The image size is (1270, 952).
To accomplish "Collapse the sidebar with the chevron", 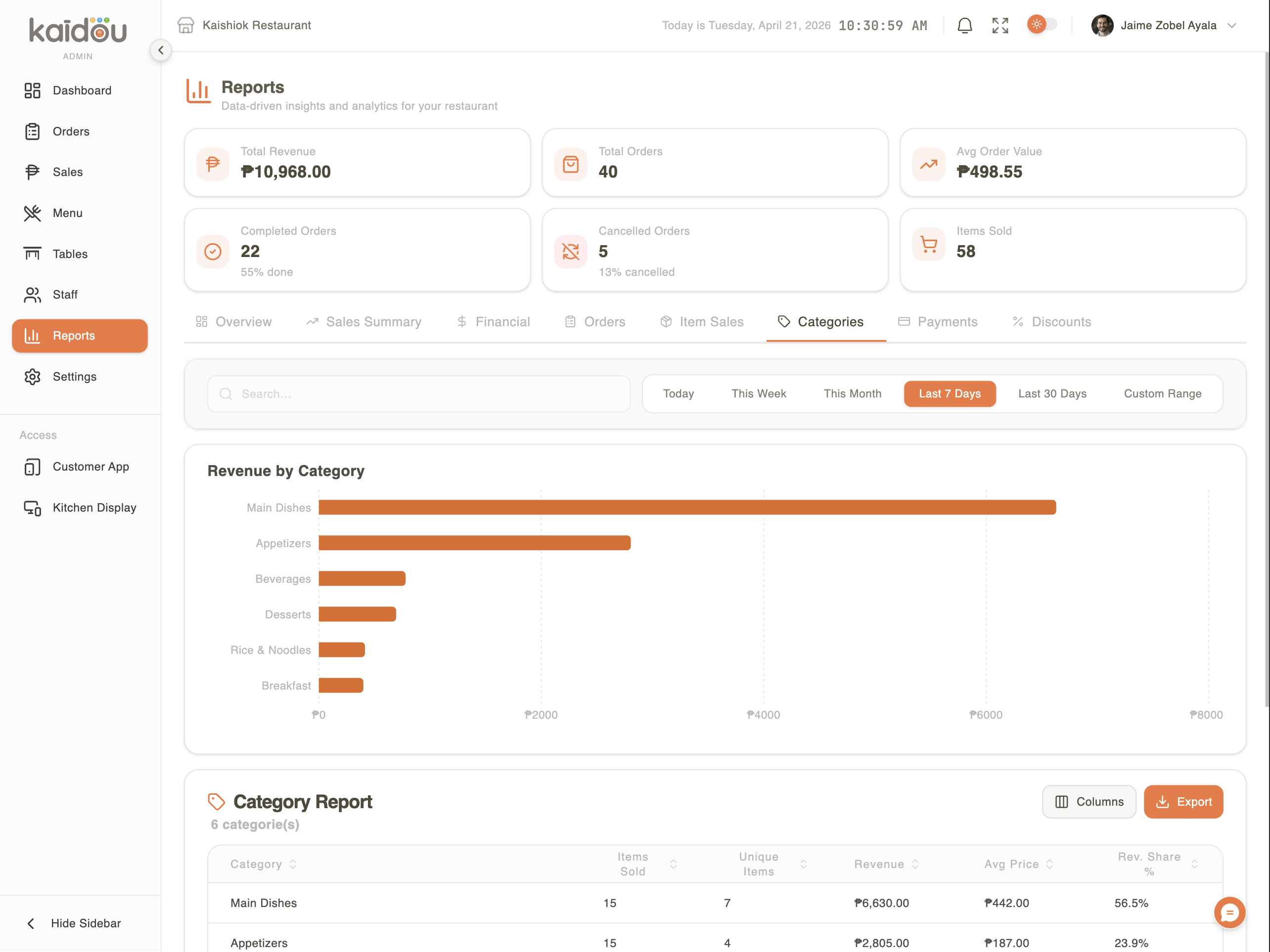I will (161, 50).
